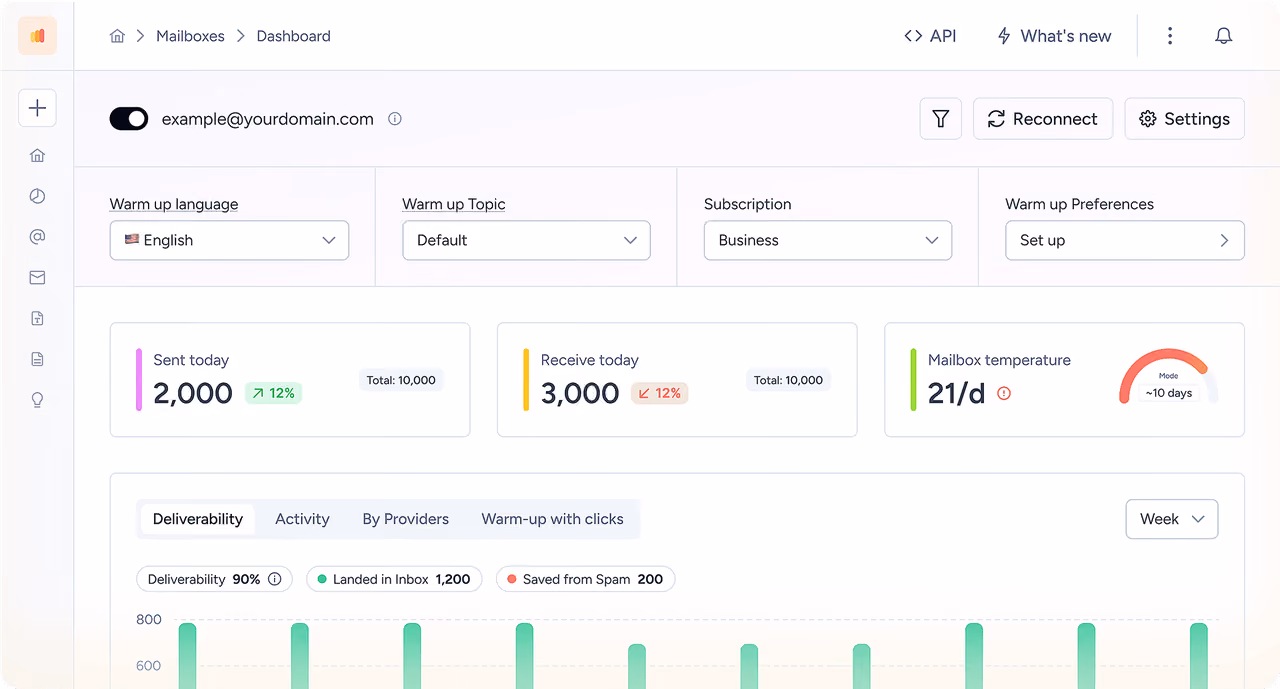The height and width of the screenshot is (689, 1280).
Task: Click the green 12% up-trend badge
Action: tap(273, 394)
